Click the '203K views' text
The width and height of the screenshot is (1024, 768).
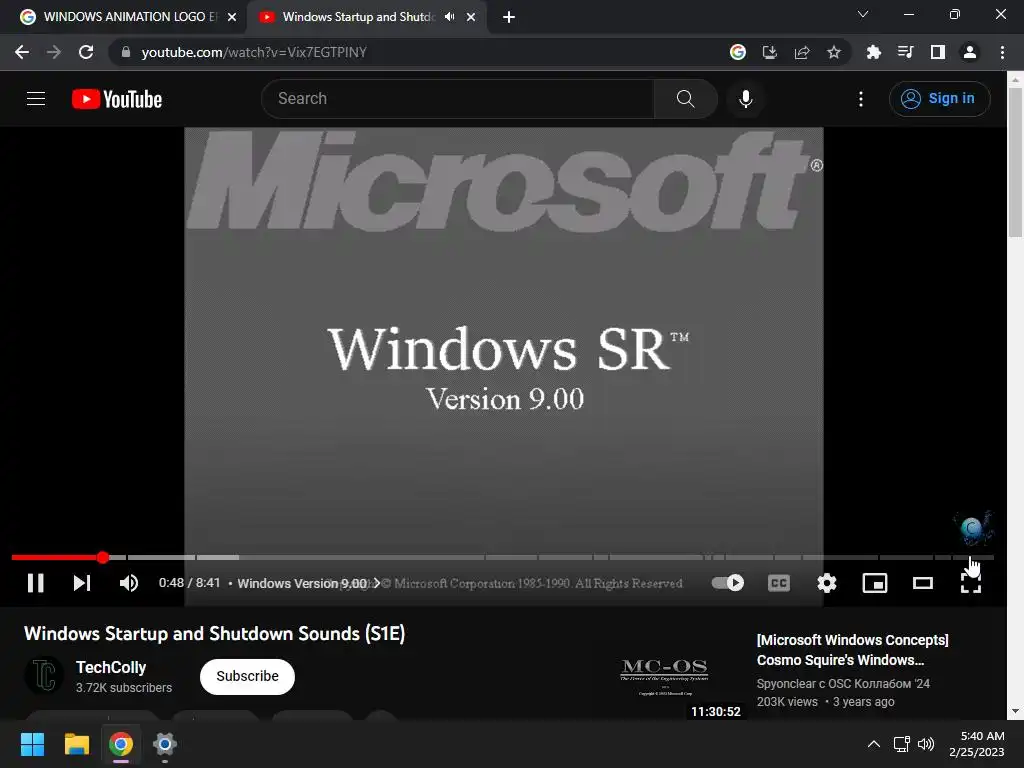click(787, 701)
